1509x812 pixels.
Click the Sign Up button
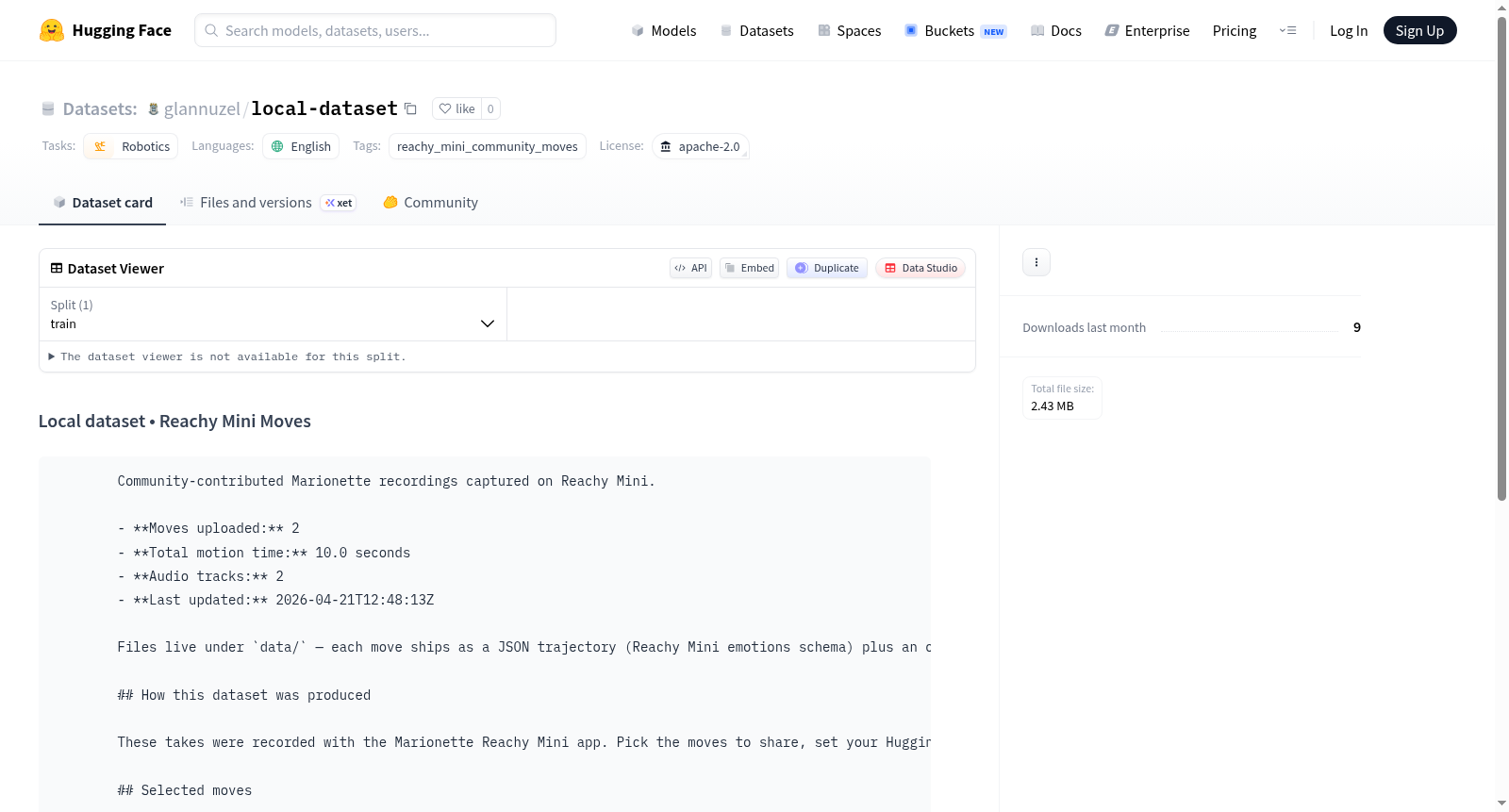(x=1419, y=30)
